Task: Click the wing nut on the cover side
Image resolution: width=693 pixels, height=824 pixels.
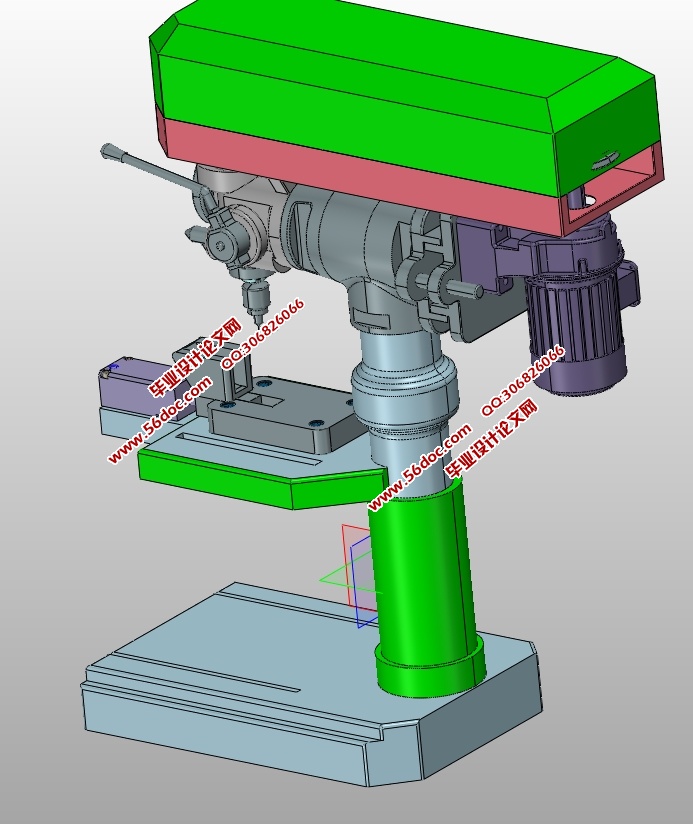Action: coord(604,161)
